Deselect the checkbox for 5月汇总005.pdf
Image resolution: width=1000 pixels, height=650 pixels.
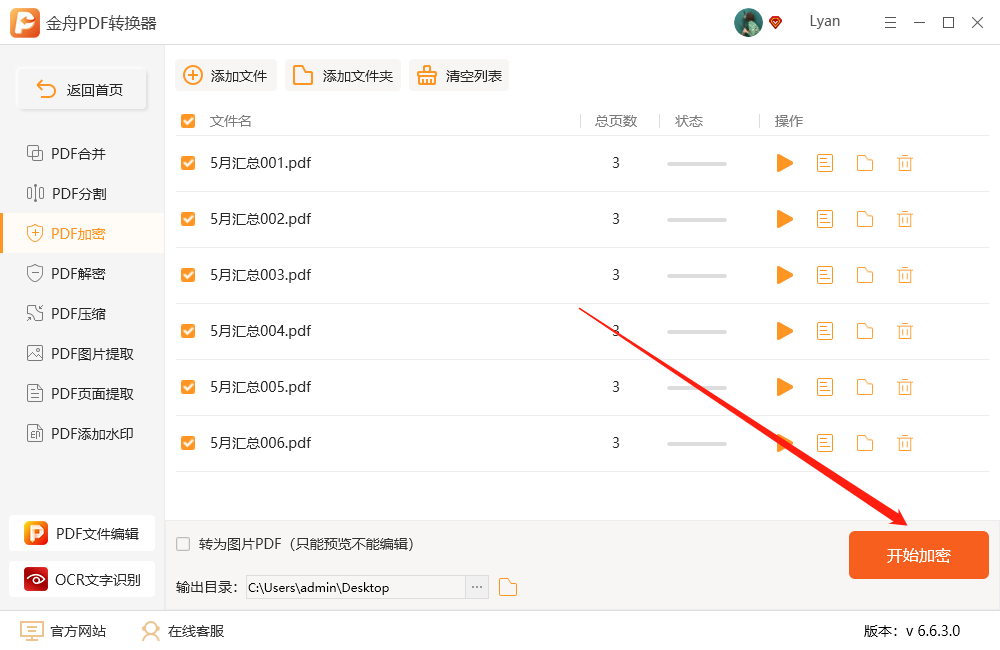(187, 387)
